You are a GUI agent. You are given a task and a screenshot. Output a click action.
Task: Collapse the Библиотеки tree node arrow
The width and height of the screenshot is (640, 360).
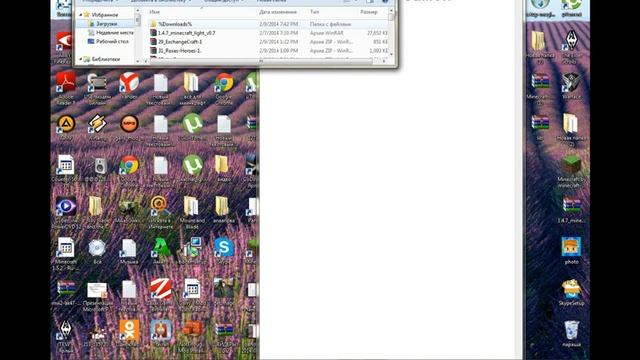click(x=80, y=59)
